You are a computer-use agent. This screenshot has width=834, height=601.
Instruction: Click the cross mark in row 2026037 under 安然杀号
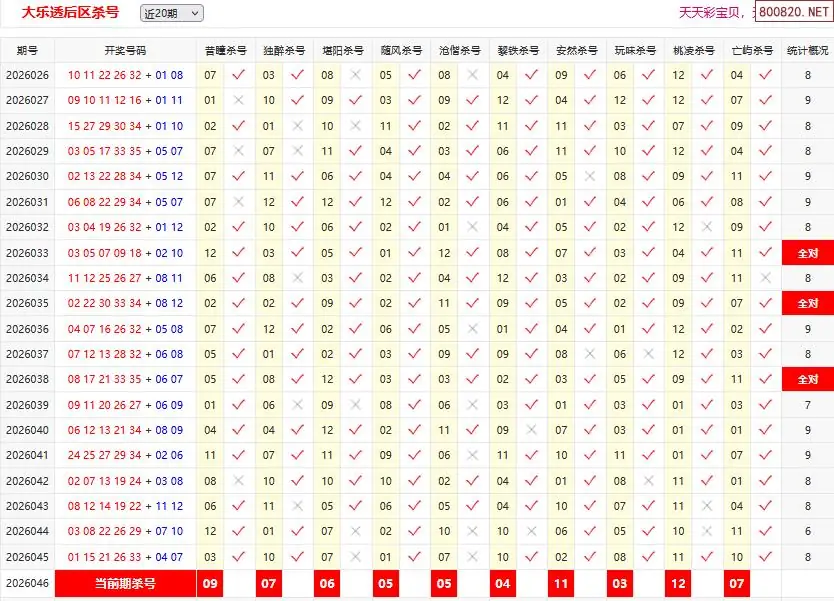(x=589, y=354)
